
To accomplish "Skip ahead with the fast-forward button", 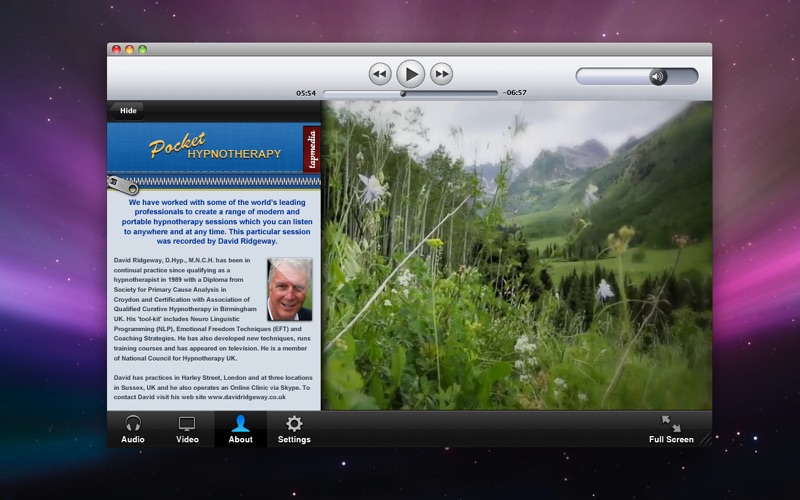I will 441,74.
